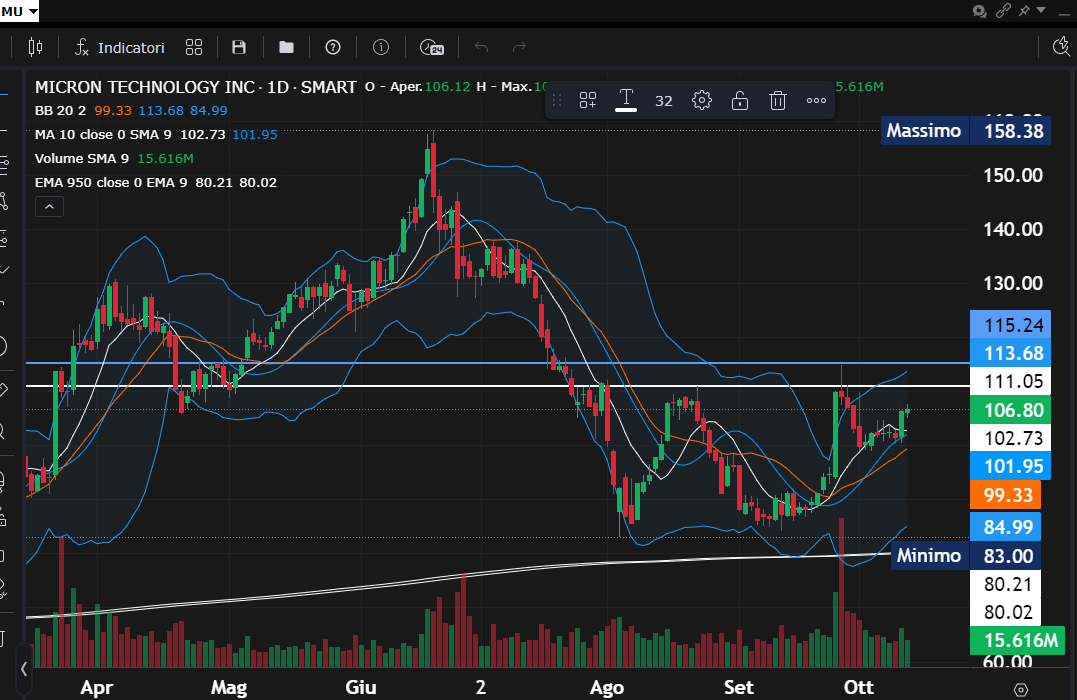Collapse the indicator legend with chevron
Image resolution: width=1077 pixels, height=700 pixels.
pos(49,207)
